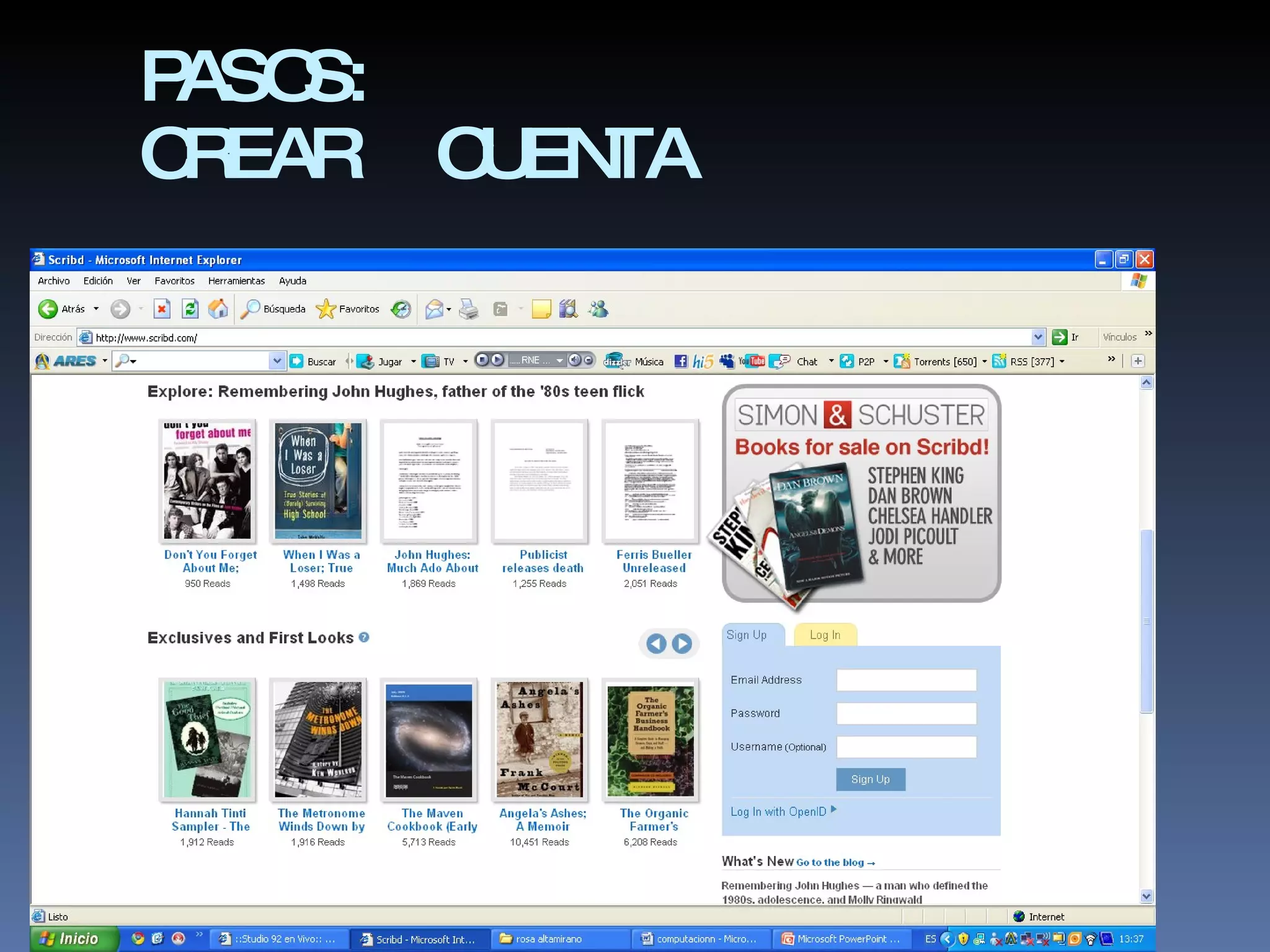Expand the address bar dropdown
Viewport: 1270px width, 952px height.
click(1038, 337)
